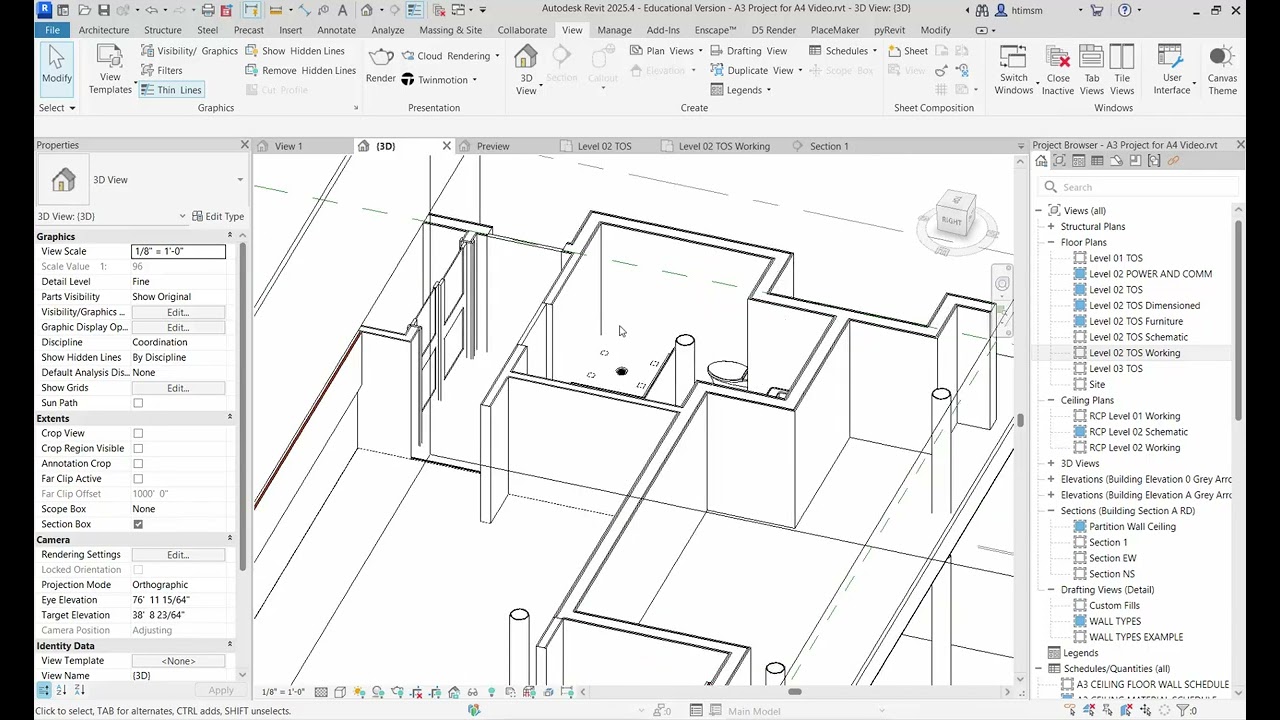Open the Manage ribbon tab

614,30
